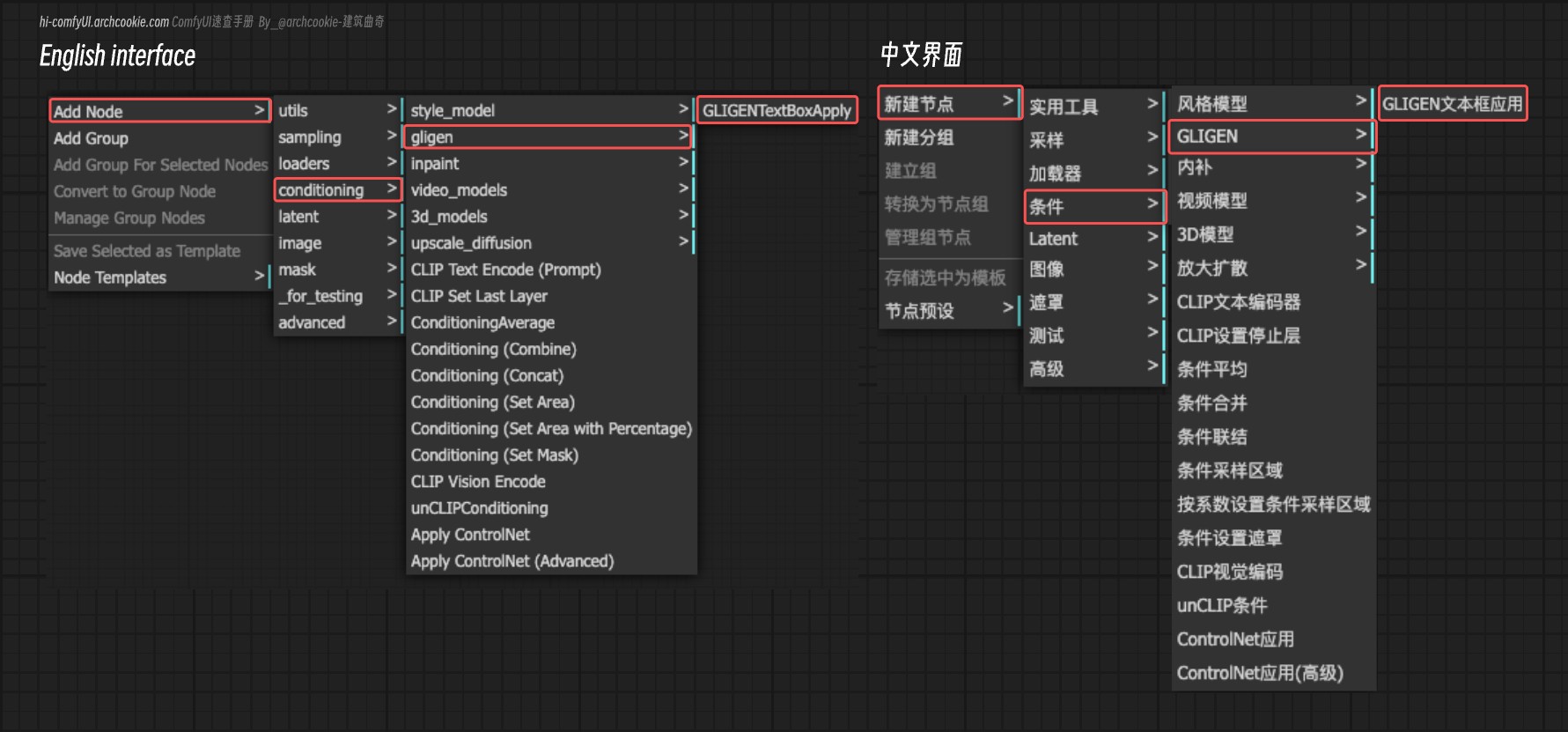Expand the image submenu
This screenshot has width=1568, height=732.
click(338, 242)
